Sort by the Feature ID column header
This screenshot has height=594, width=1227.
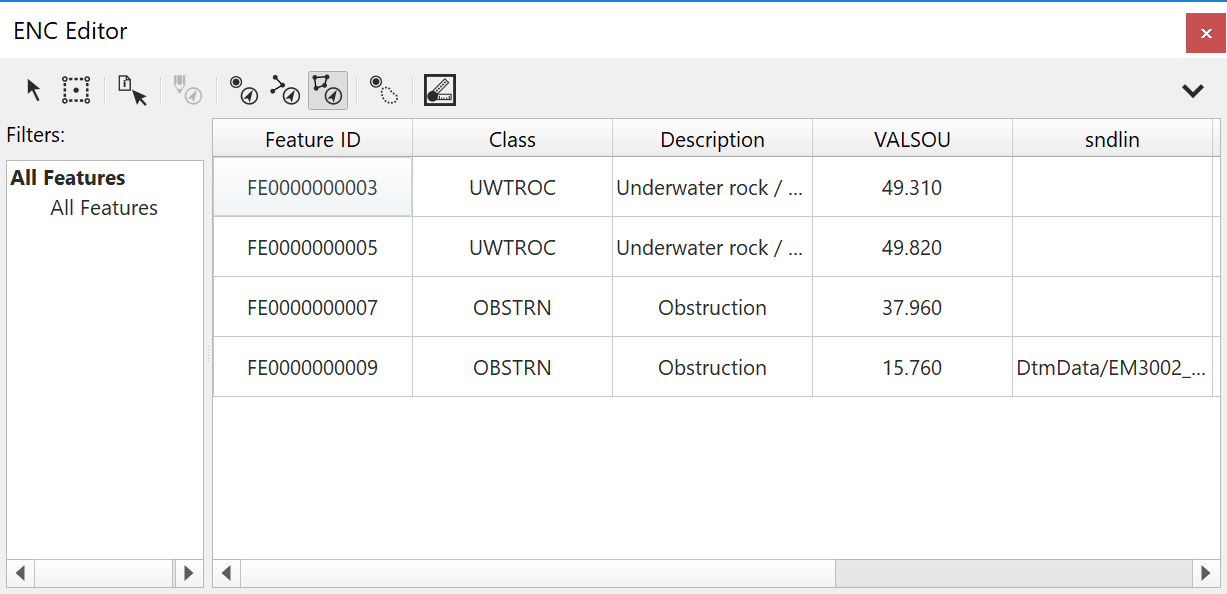pos(313,140)
